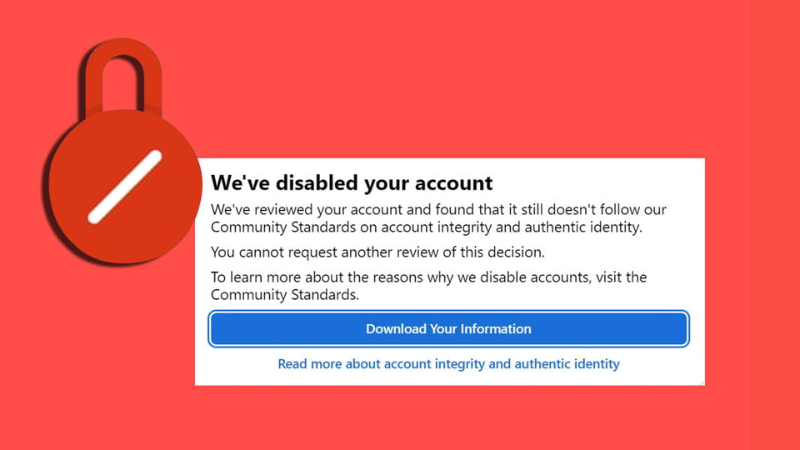Click blank white space right of the heading
This screenshot has height=450, width=800.
(x=600, y=184)
